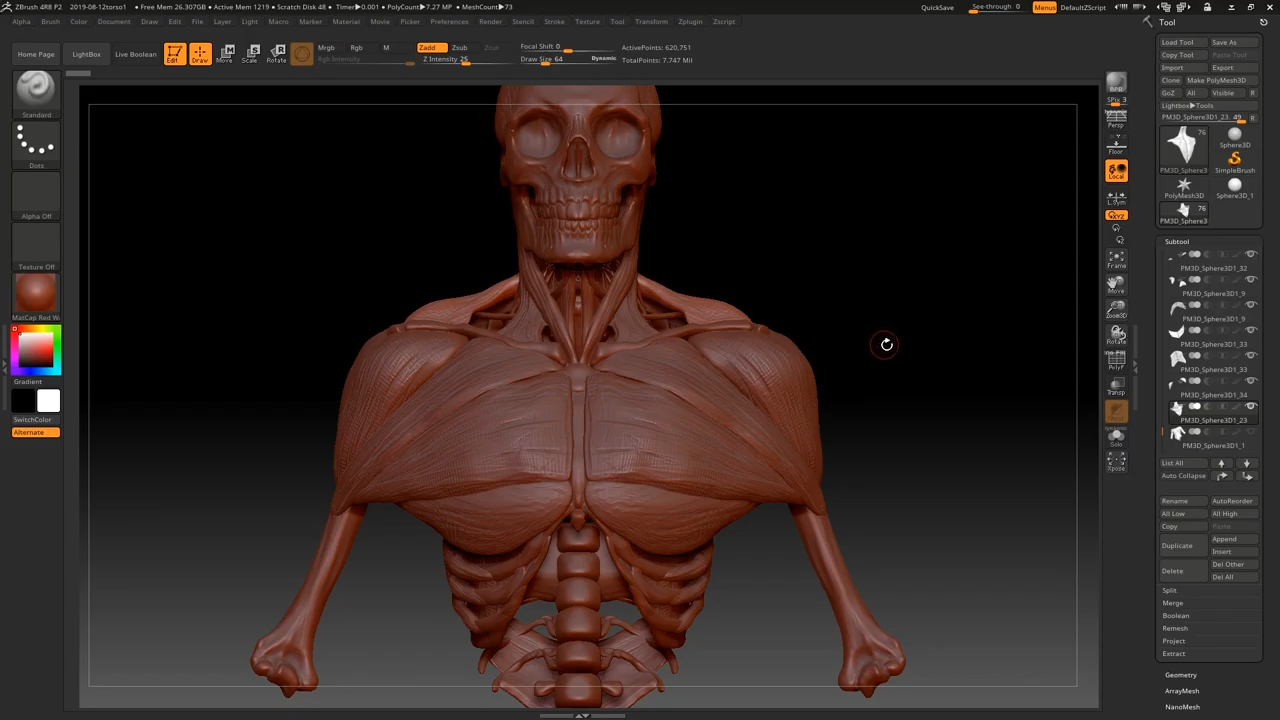Click the Gizmo 3D sphere icon

tap(302, 54)
